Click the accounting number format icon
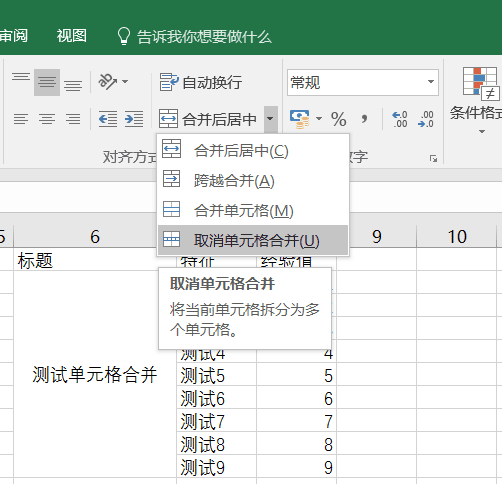The width and height of the screenshot is (502, 484). 300,119
